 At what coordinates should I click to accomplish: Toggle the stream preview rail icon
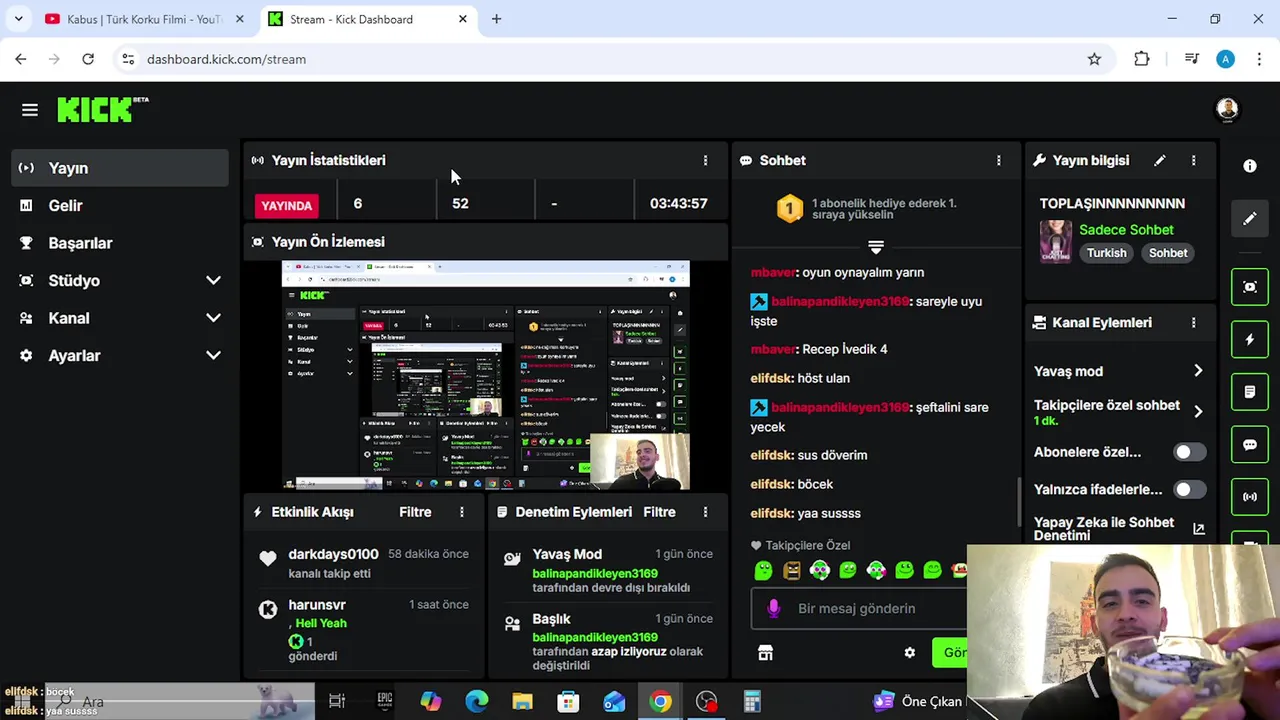1250,287
